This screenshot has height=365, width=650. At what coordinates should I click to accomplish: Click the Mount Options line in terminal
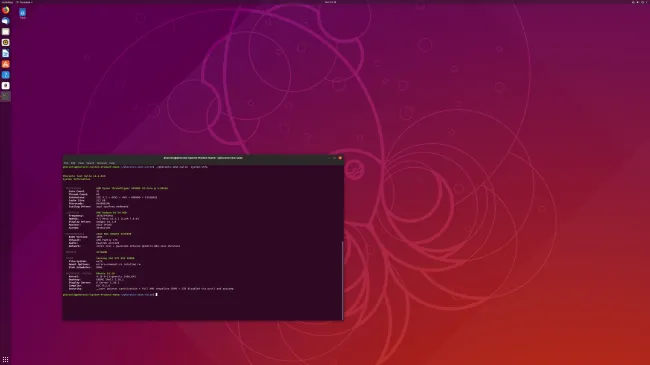click(x=105, y=264)
